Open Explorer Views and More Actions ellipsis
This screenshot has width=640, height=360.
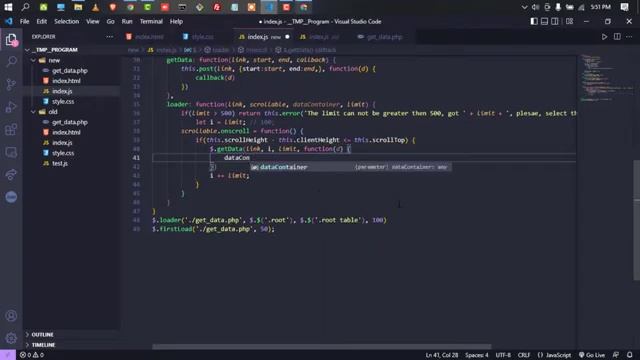click(109, 37)
